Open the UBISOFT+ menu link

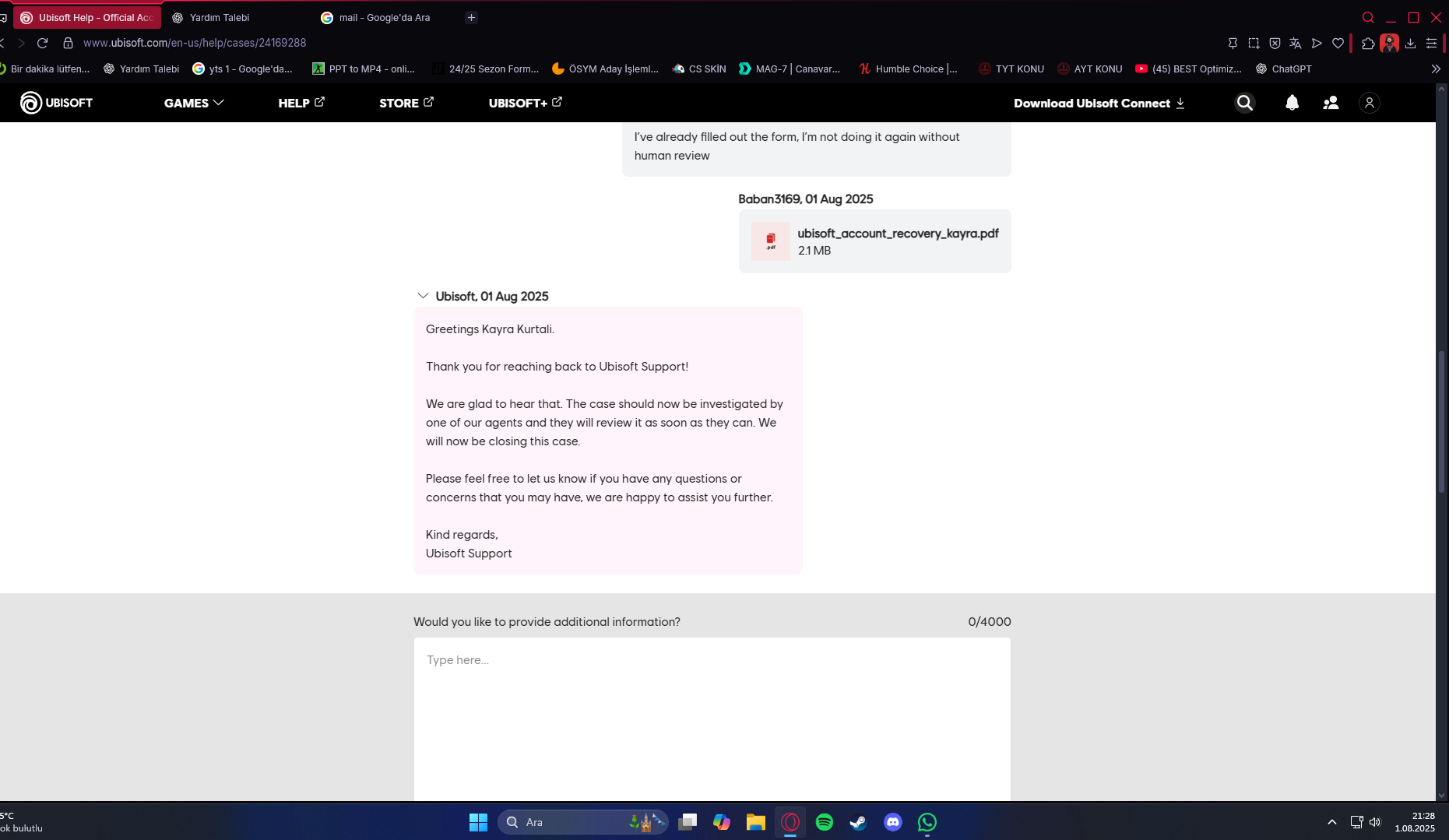[526, 103]
